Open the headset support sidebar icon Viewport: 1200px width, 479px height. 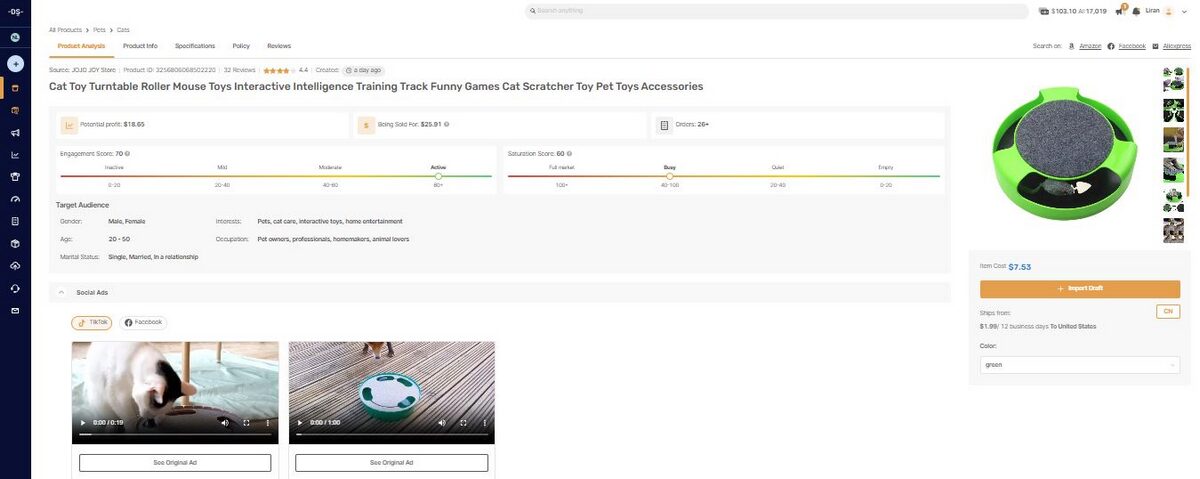pos(15,288)
